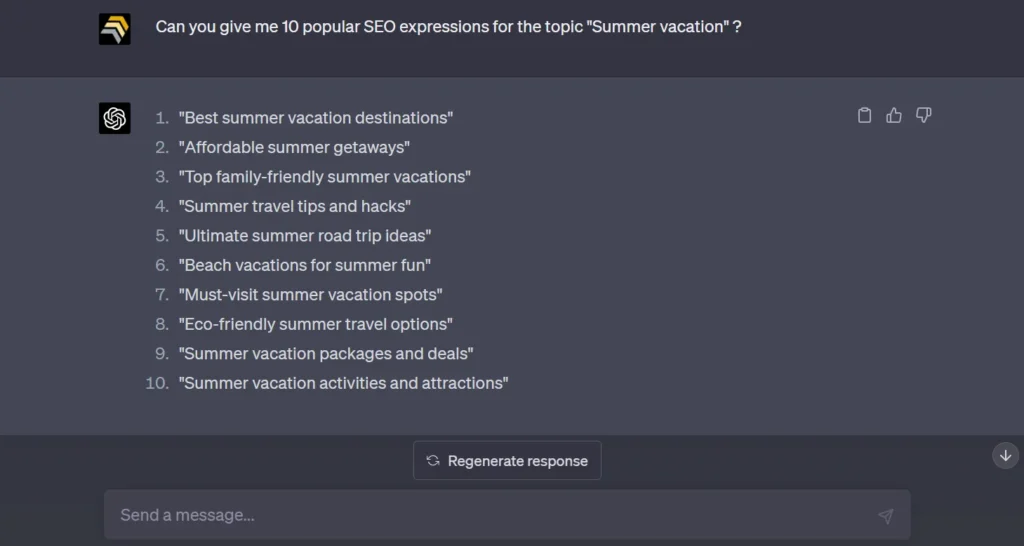Viewport: 1024px width, 546px height.
Task: Select "Beach vacations for summer fun" line
Action: [x=305, y=265]
